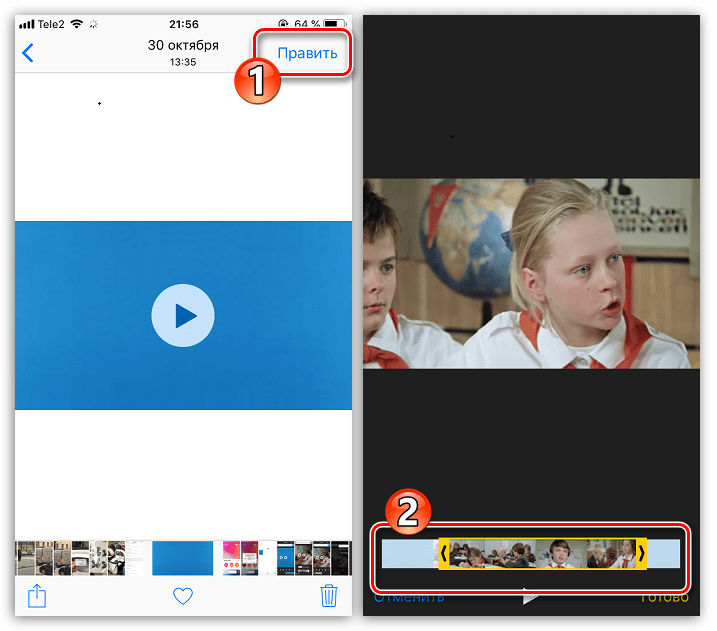The image size is (717, 631).
Task: Tap Готово to finish editing
Action: (663, 598)
